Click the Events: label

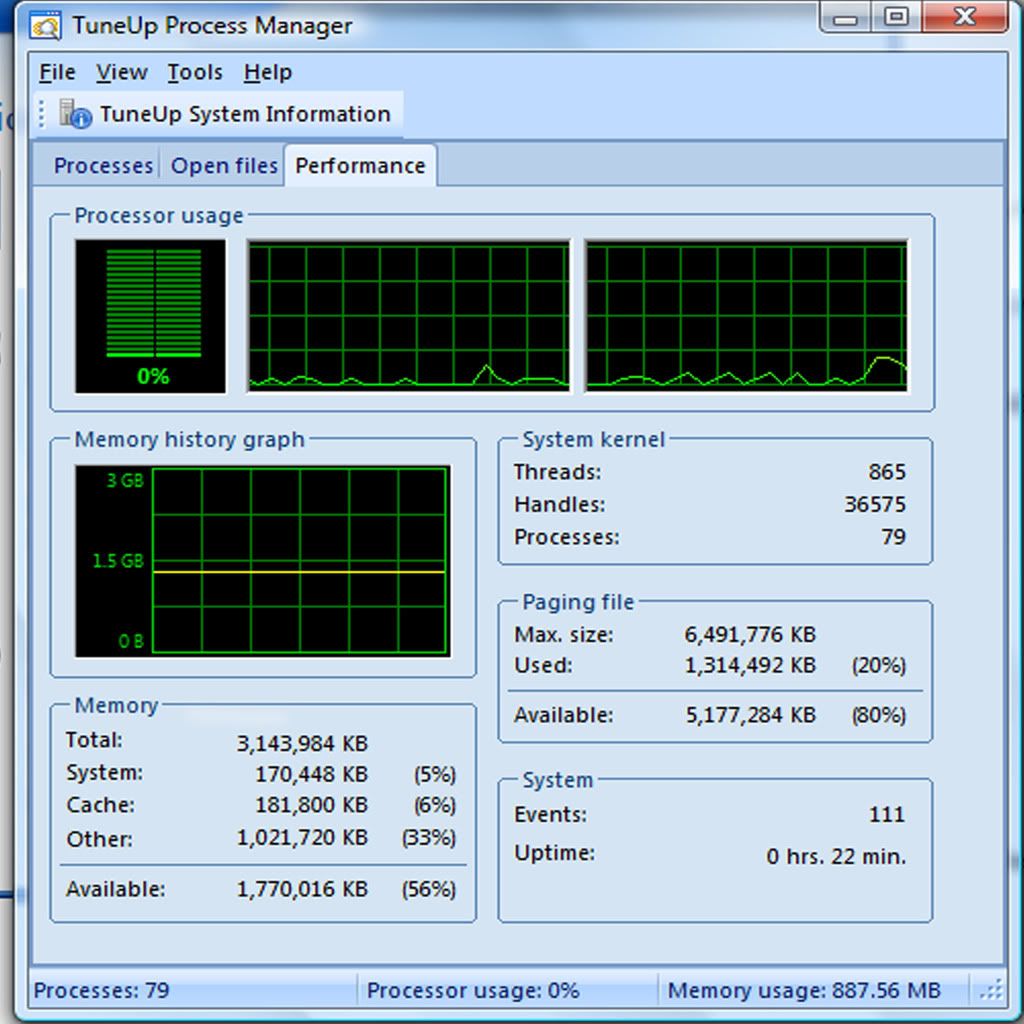coord(551,814)
